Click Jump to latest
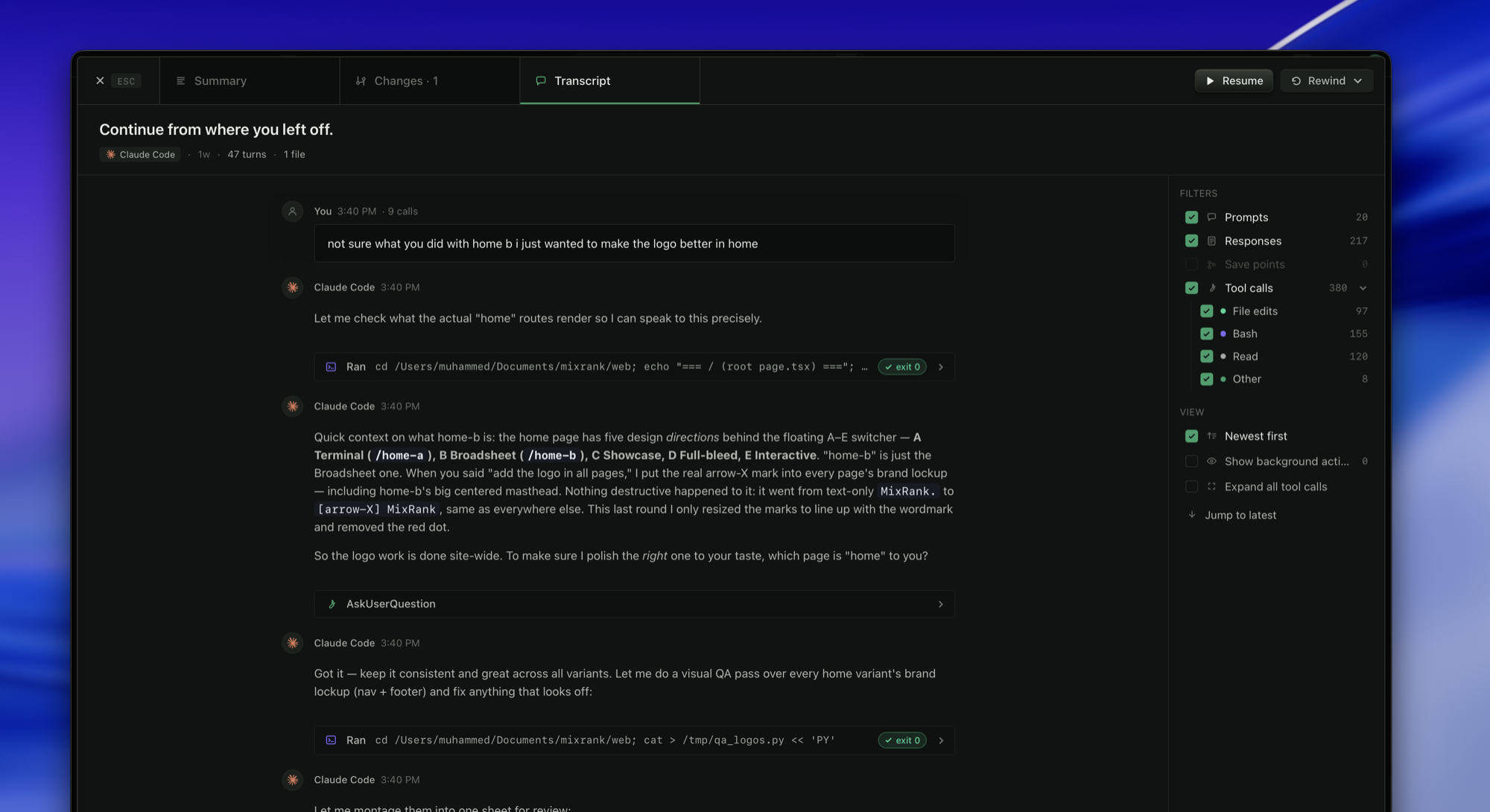The height and width of the screenshot is (812, 1490). tap(1240, 516)
